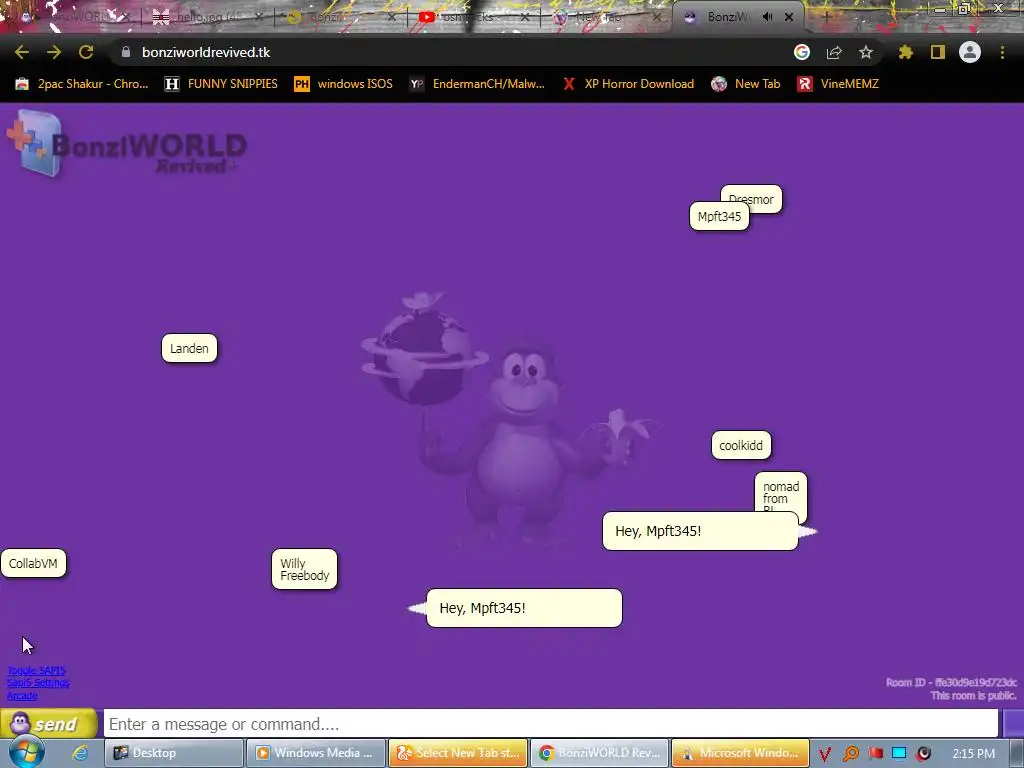
Task: Open the XP Horror Download bookmark
Action: [x=628, y=84]
